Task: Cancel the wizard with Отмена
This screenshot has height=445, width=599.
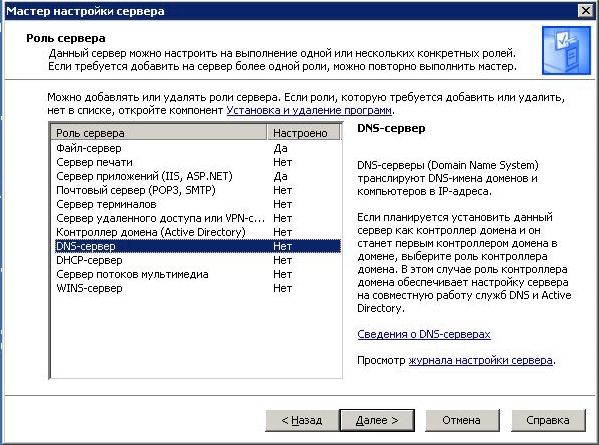Action: (x=461, y=420)
